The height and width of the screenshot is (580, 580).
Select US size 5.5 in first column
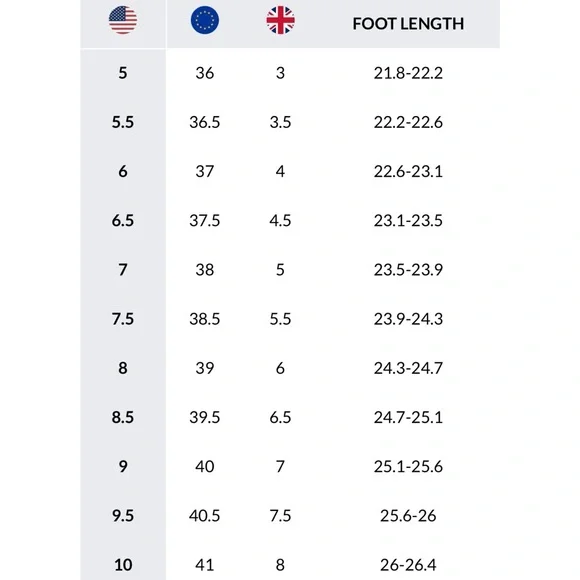point(123,122)
